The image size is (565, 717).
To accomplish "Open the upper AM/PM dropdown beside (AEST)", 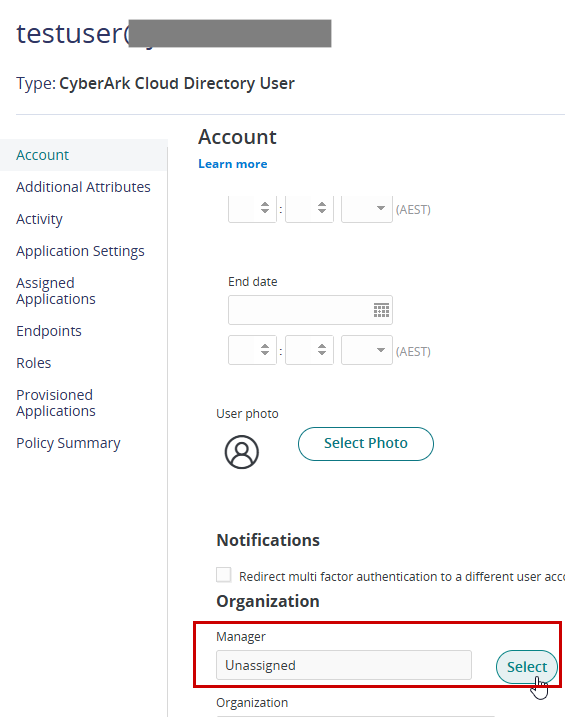I will tap(367, 209).
